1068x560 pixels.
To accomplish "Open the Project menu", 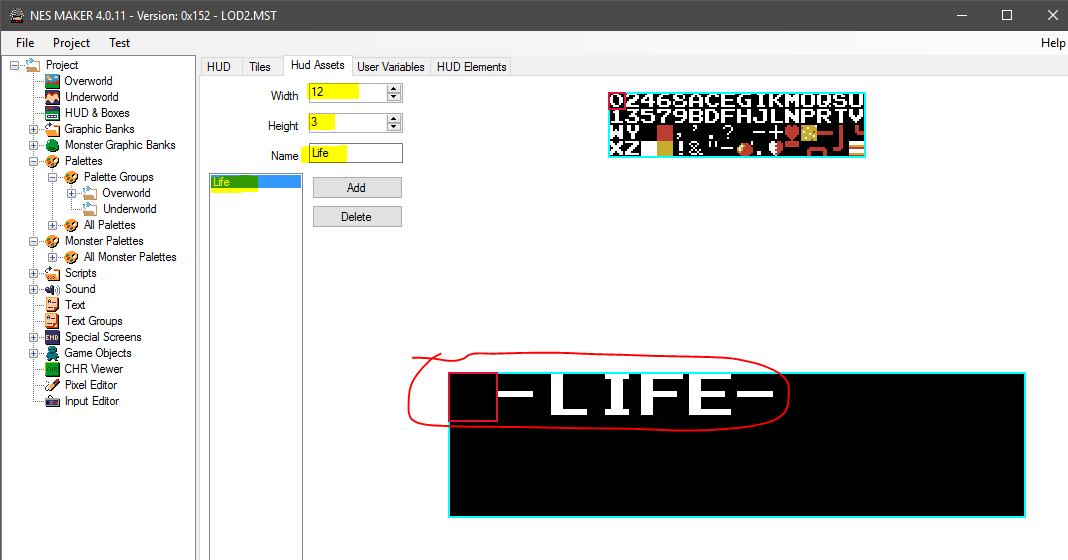I will click(x=72, y=42).
